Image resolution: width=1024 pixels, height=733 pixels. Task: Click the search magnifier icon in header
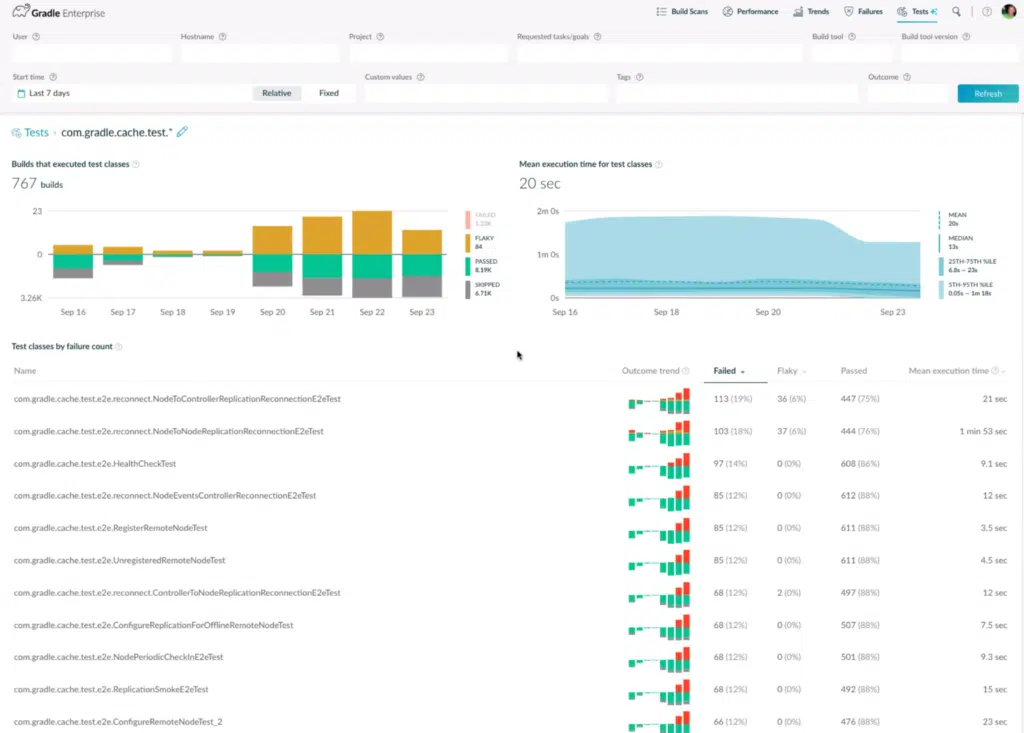tap(956, 12)
